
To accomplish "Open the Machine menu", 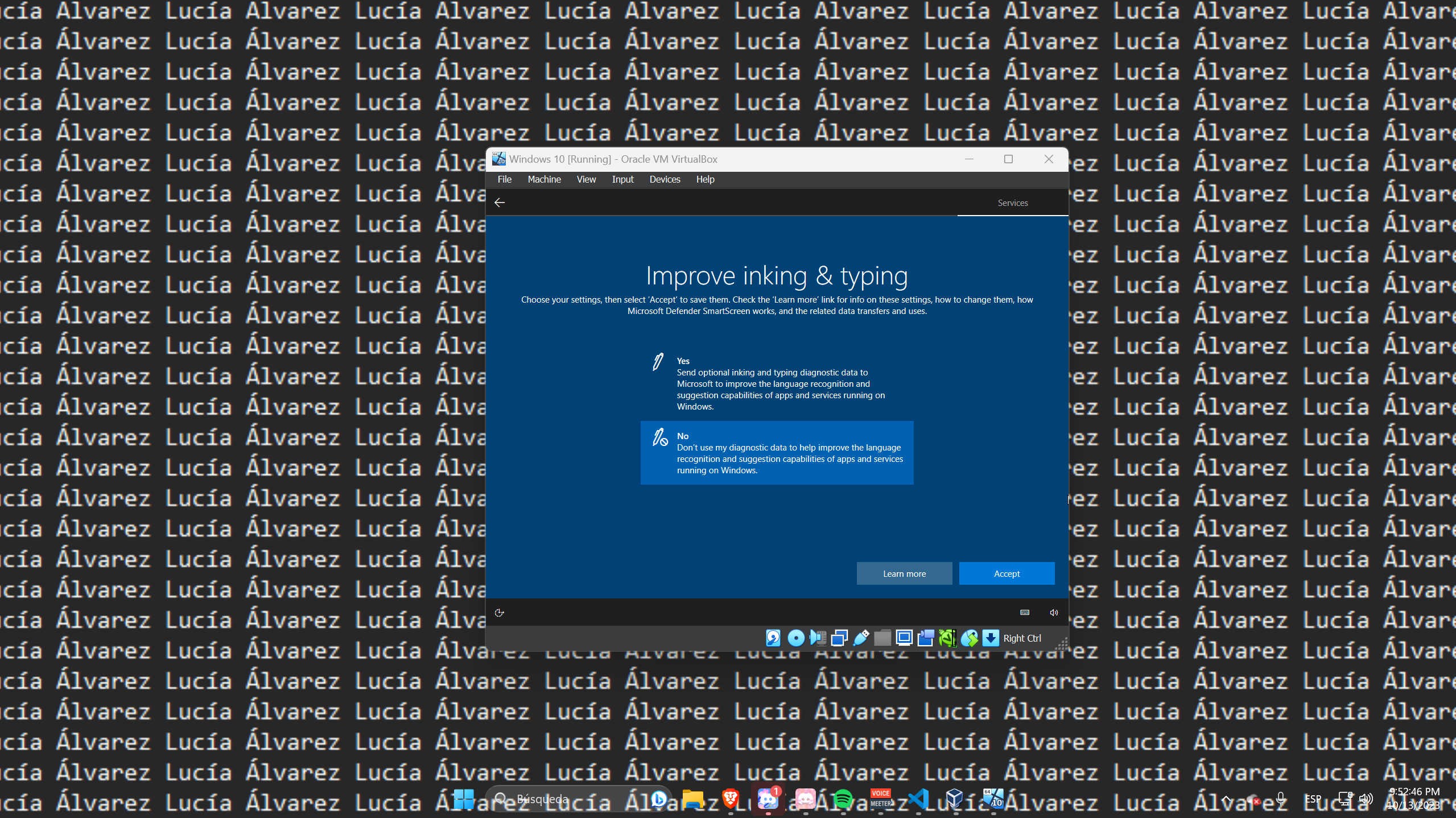I will [x=544, y=179].
